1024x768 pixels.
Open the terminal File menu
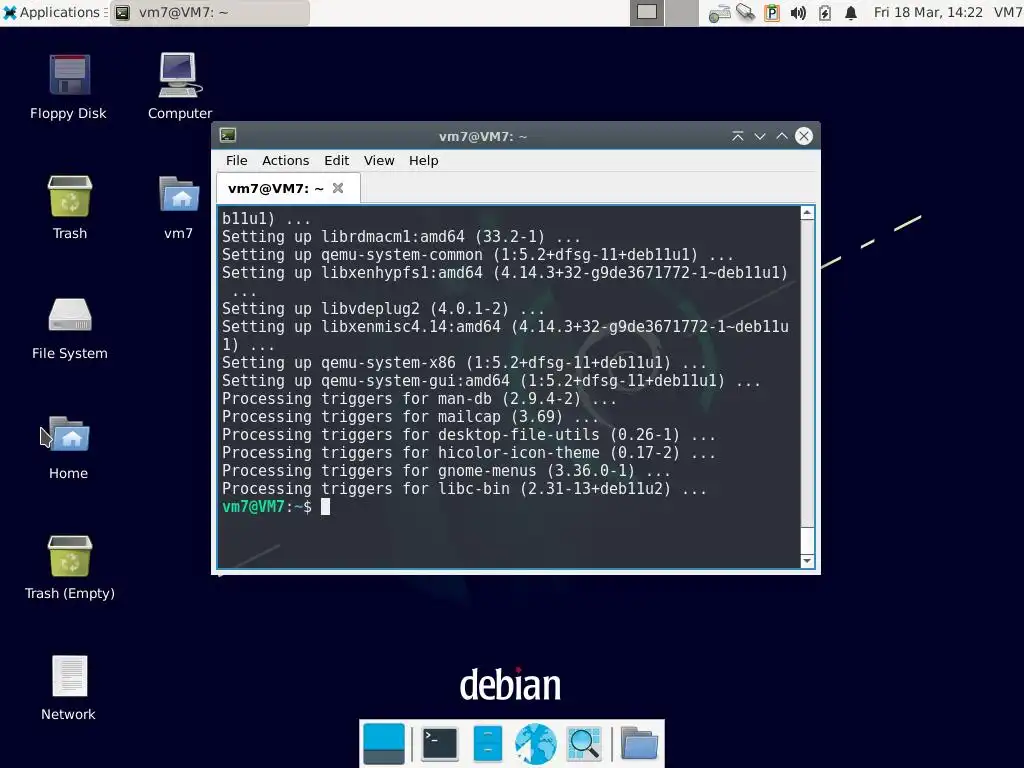236,161
